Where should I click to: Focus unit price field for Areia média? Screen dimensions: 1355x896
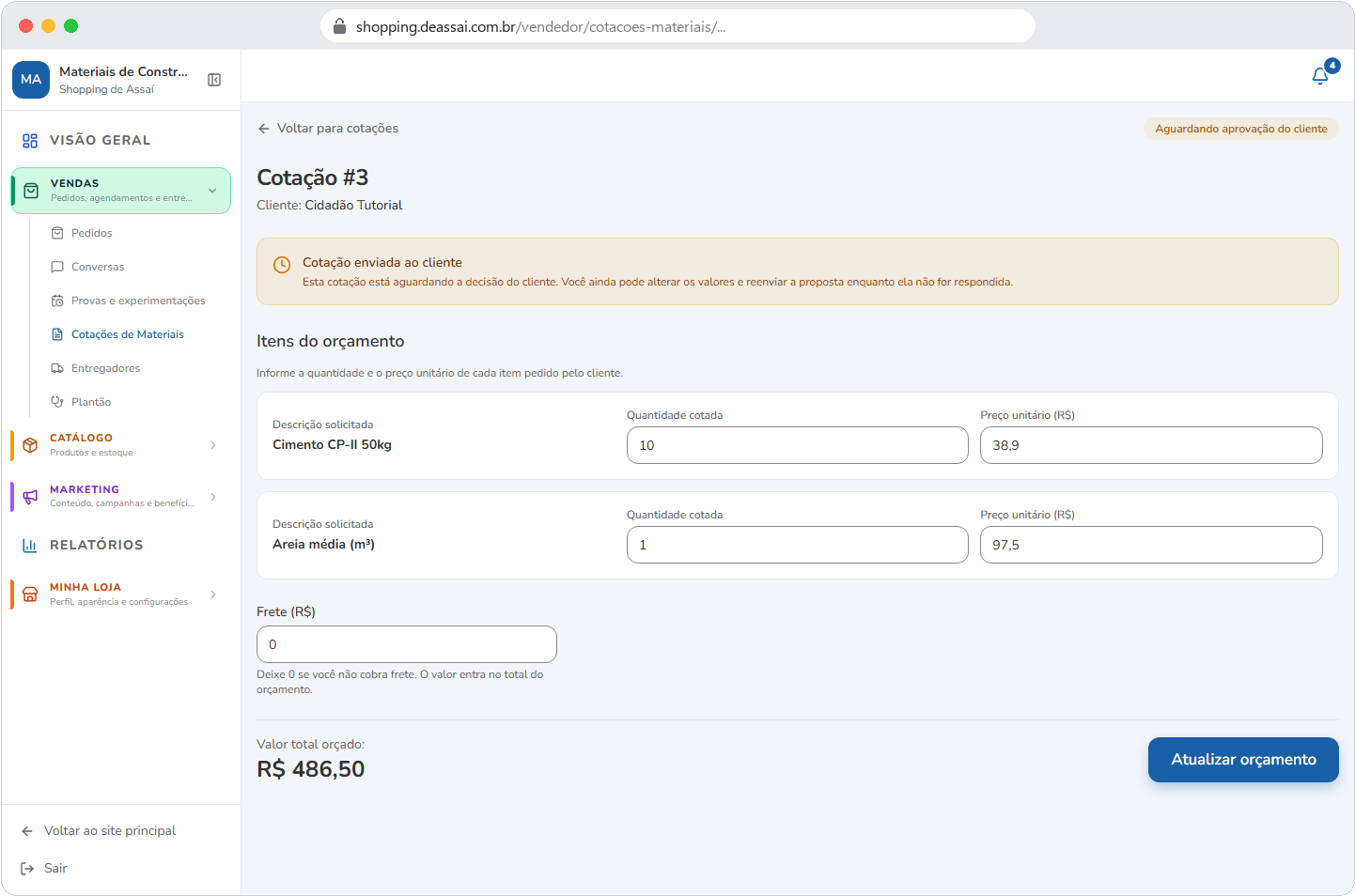1151,545
